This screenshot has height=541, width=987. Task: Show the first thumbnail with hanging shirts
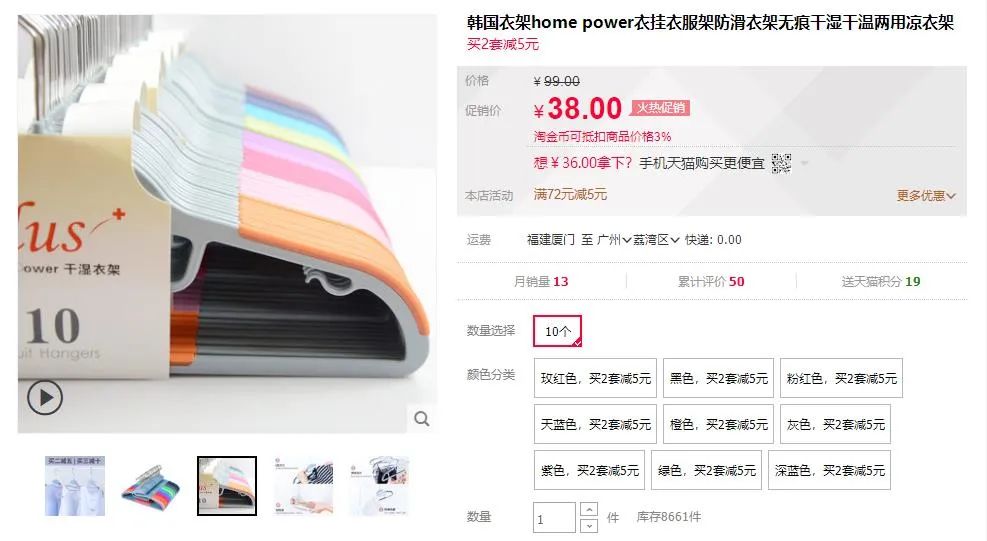coord(74,486)
